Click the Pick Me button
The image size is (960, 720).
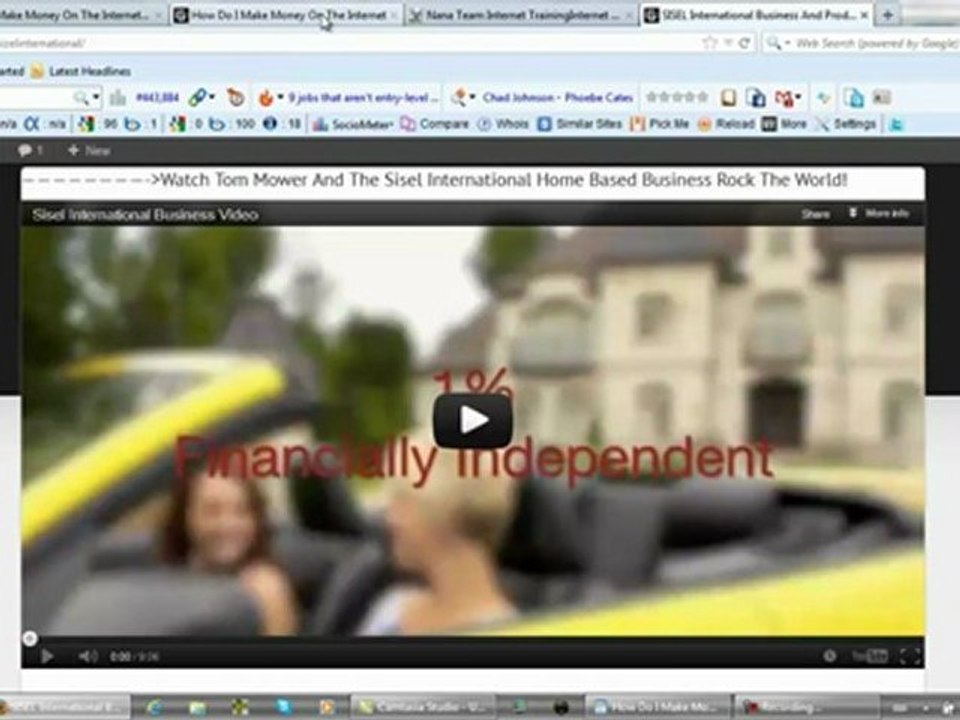coord(660,124)
